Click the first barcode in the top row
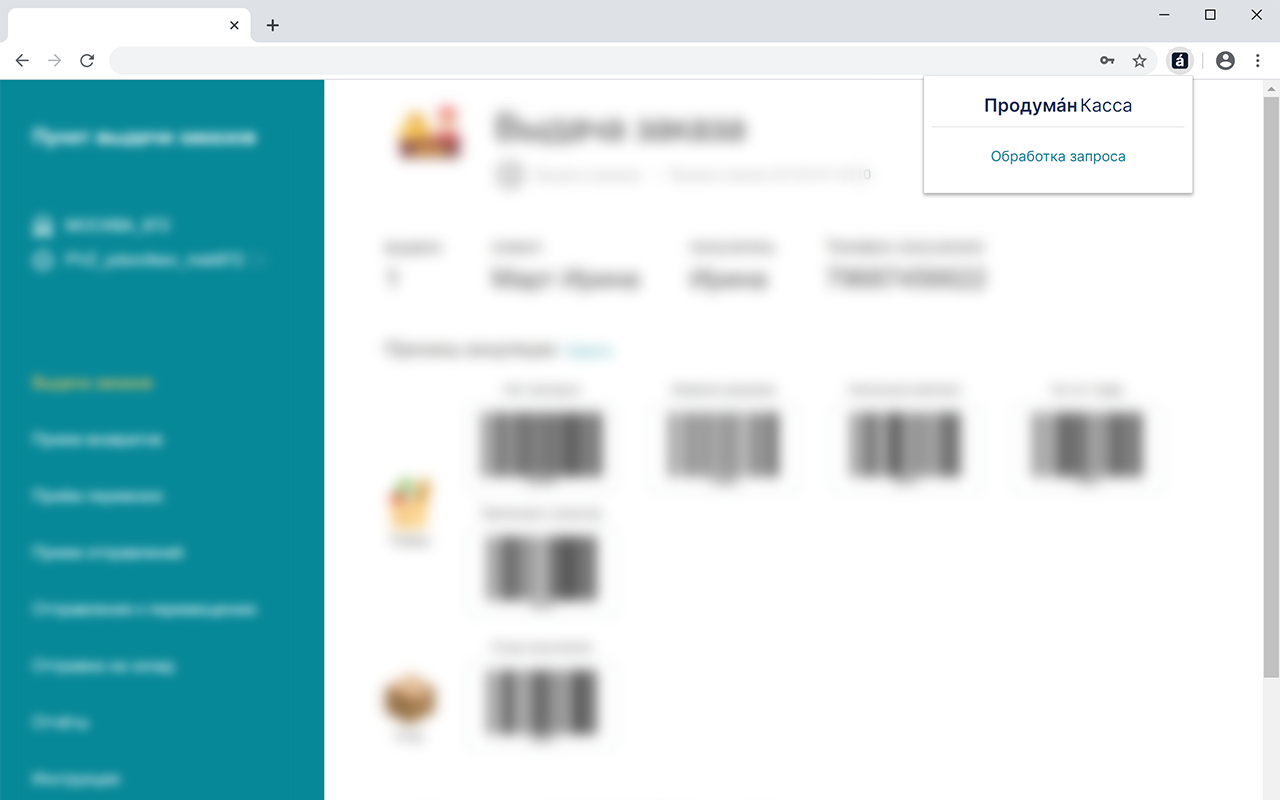Image resolution: width=1280 pixels, height=800 pixels. click(x=541, y=445)
